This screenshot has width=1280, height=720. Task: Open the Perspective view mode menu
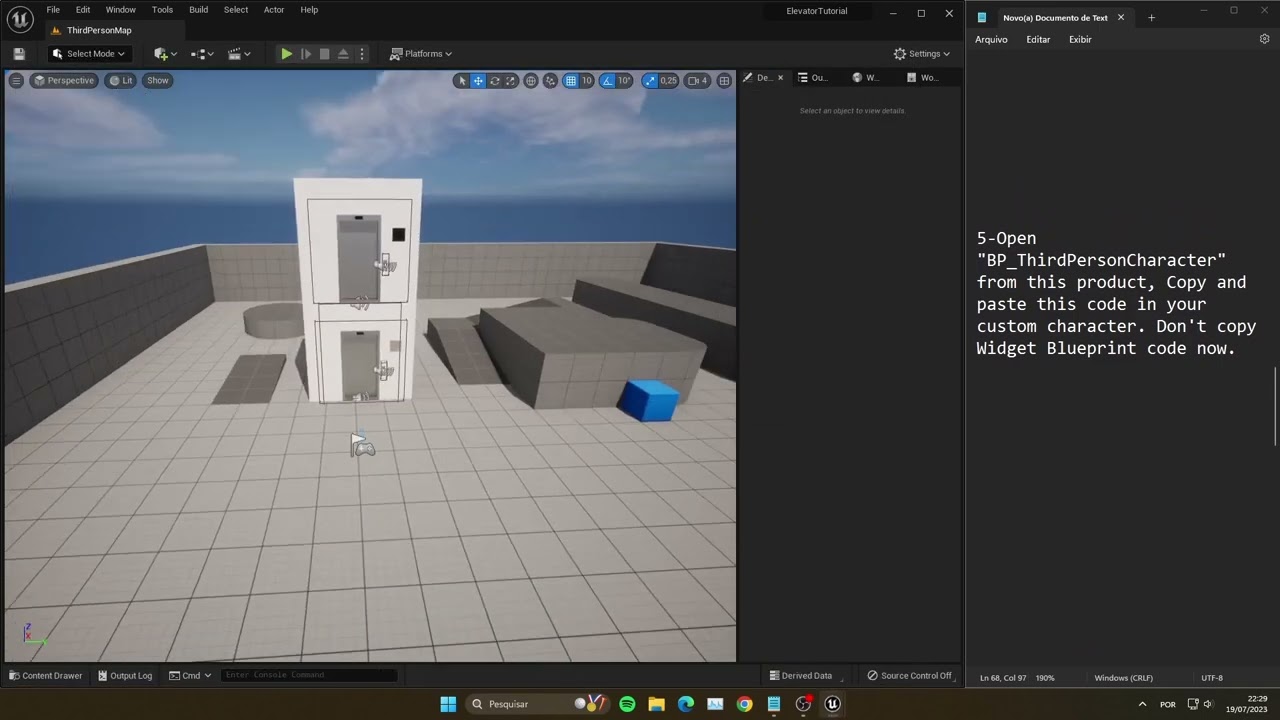click(x=64, y=80)
